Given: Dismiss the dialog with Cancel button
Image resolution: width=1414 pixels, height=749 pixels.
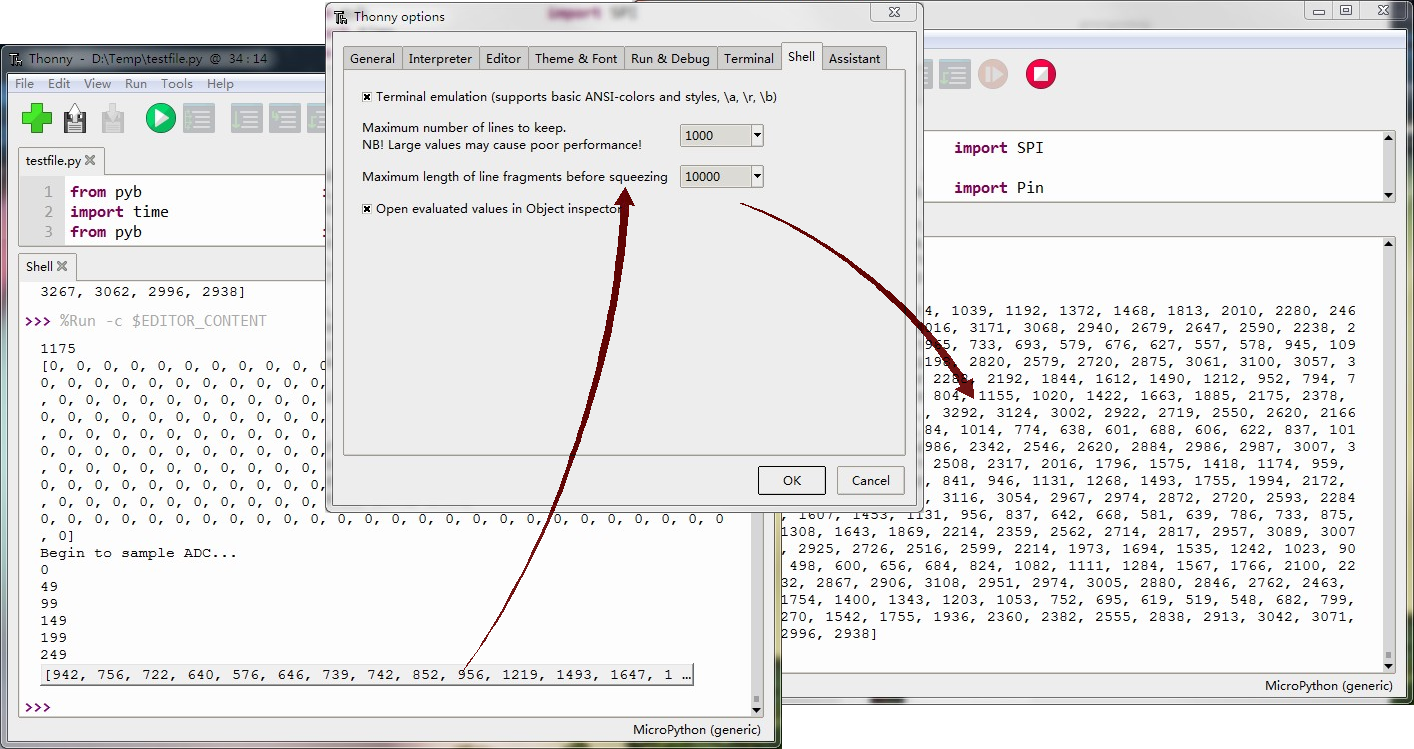Looking at the screenshot, I should click(x=871, y=480).
